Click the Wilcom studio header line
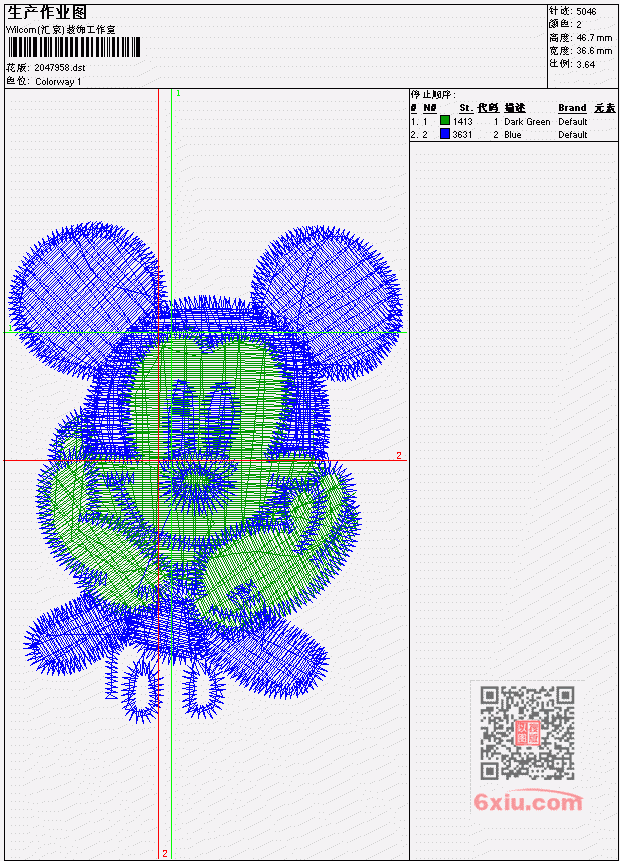This screenshot has width=620, height=861. click(60, 30)
